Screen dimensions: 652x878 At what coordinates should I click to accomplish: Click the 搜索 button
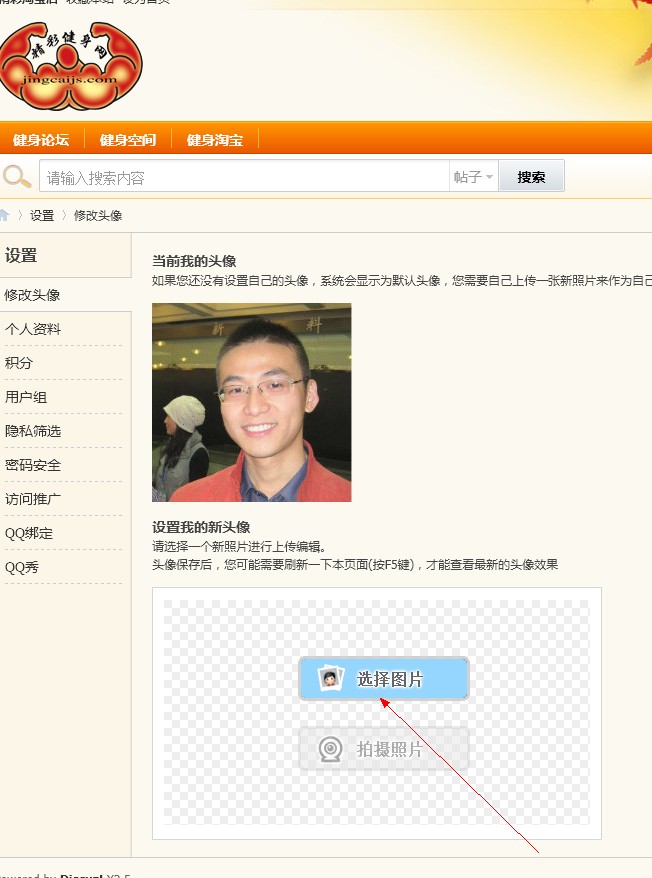pos(531,177)
